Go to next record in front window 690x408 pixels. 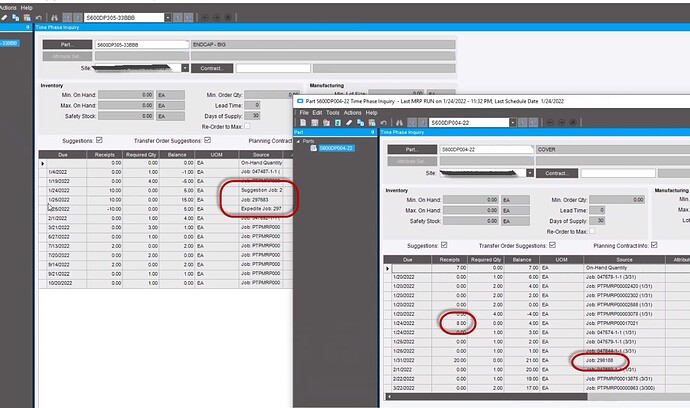point(523,123)
